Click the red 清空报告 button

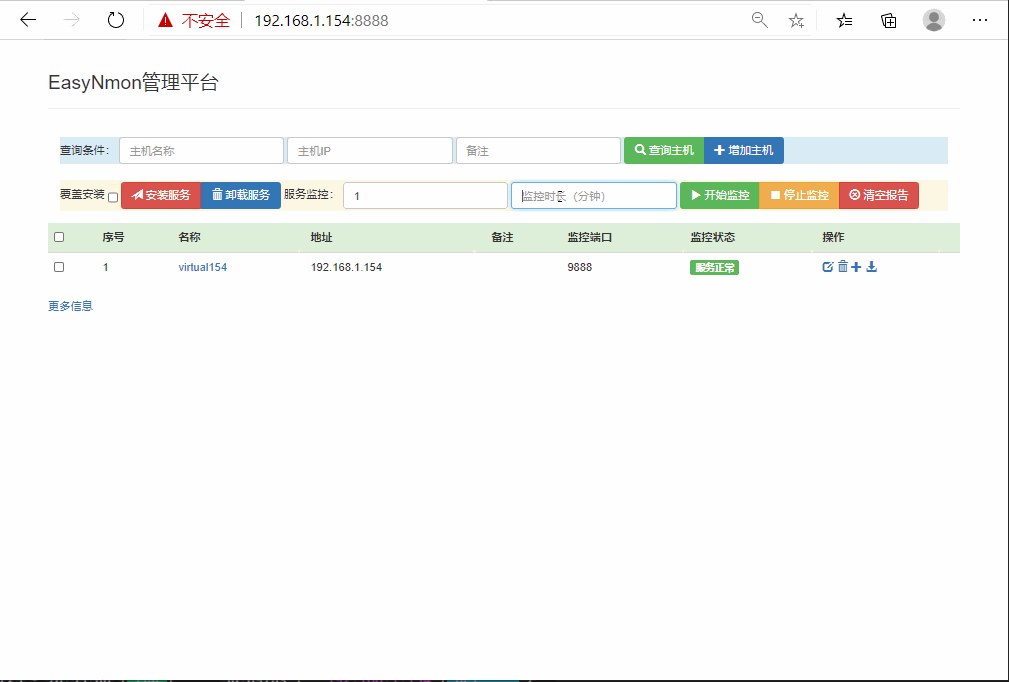point(878,195)
